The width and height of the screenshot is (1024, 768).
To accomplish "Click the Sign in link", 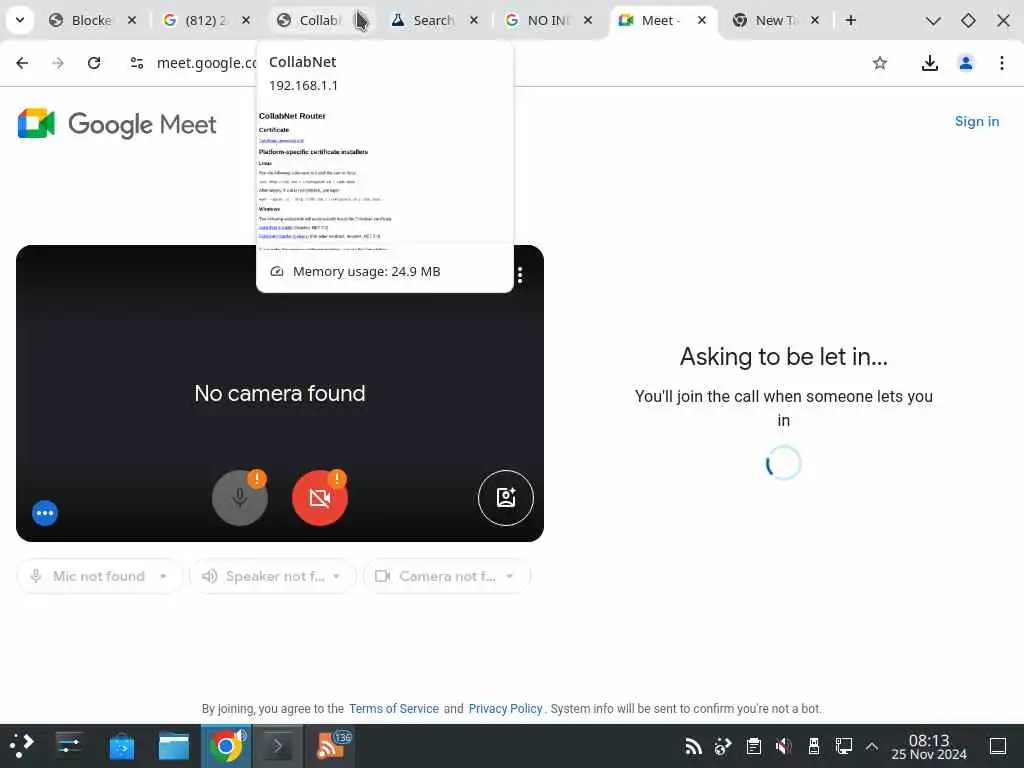I will pos(976,121).
